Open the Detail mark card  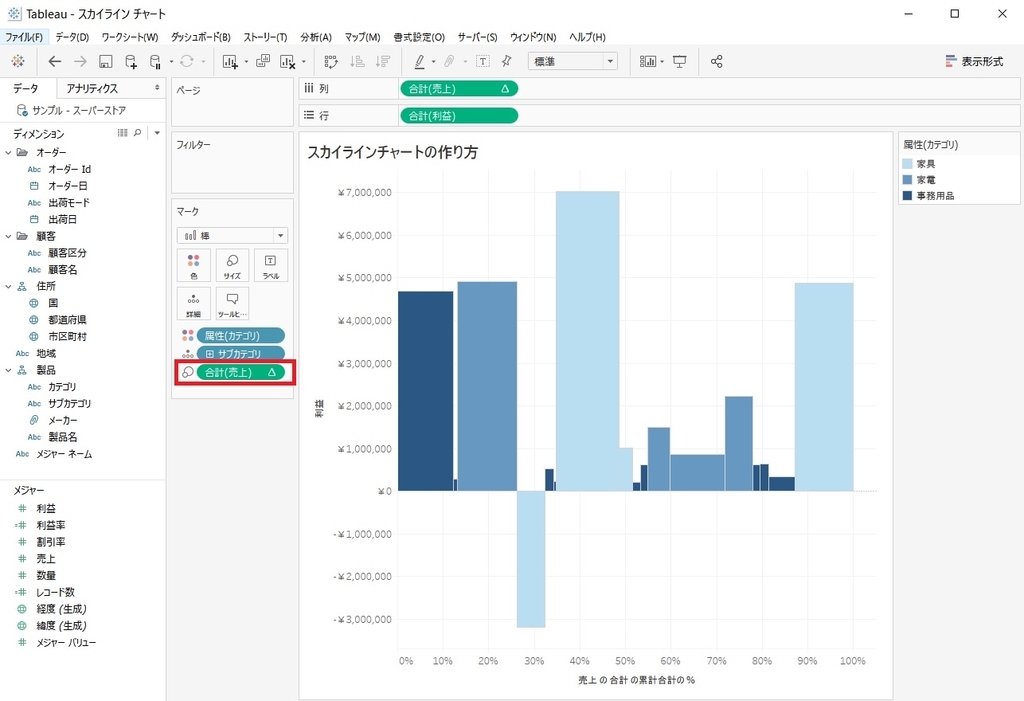[193, 303]
